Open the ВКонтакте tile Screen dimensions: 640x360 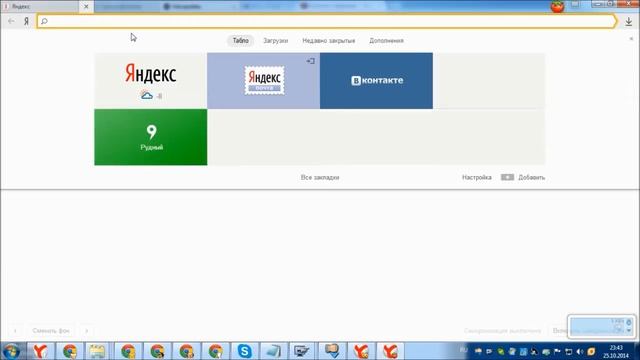376,81
